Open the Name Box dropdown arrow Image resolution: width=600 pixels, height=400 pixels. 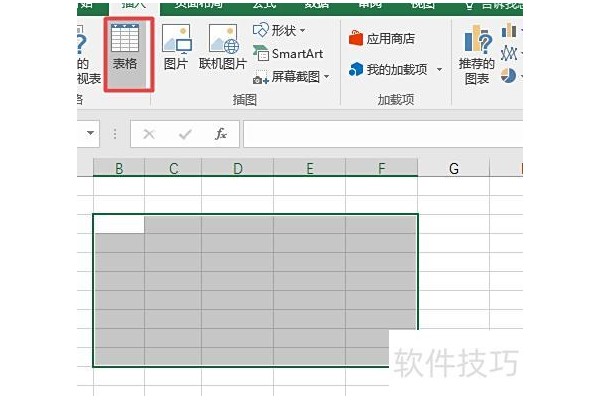pos(91,133)
